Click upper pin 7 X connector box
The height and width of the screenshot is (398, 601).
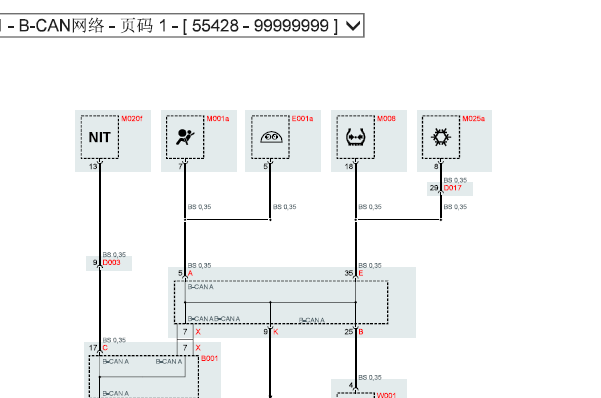point(185,332)
